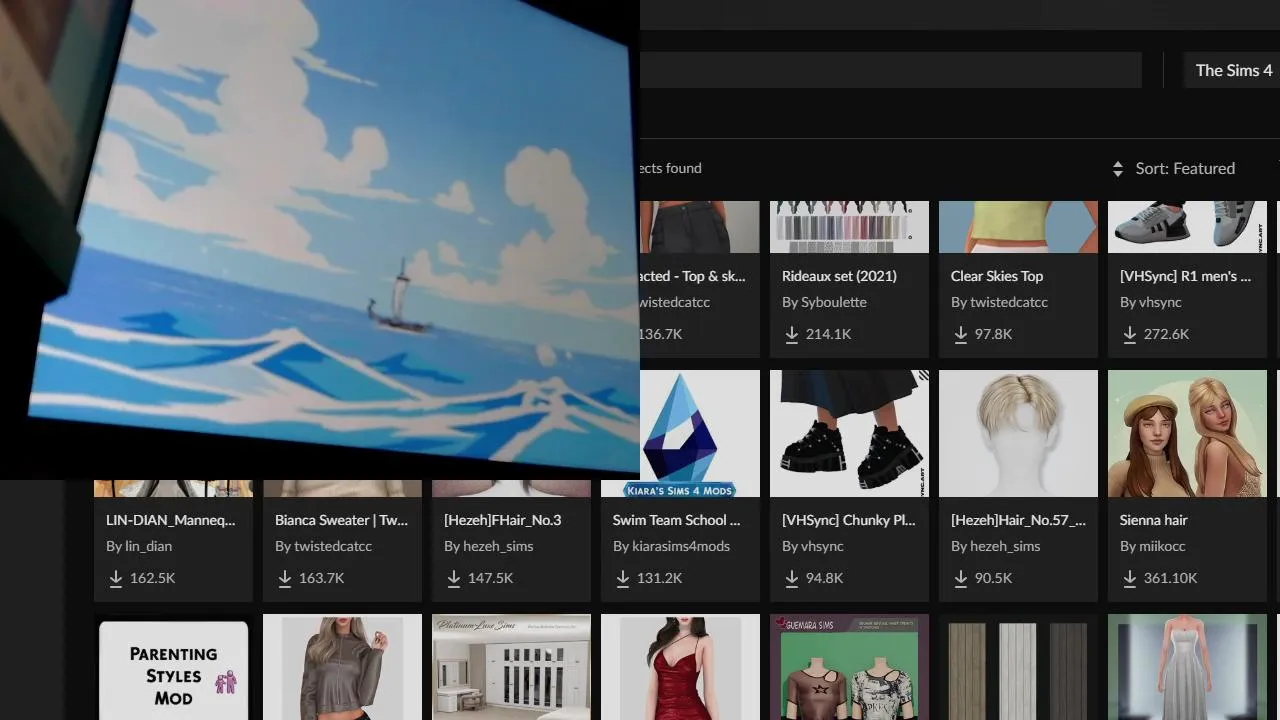Viewport: 1280px width, 720px height.
Task: Select The Sims 4 game tab
Action: (1233, 70)
